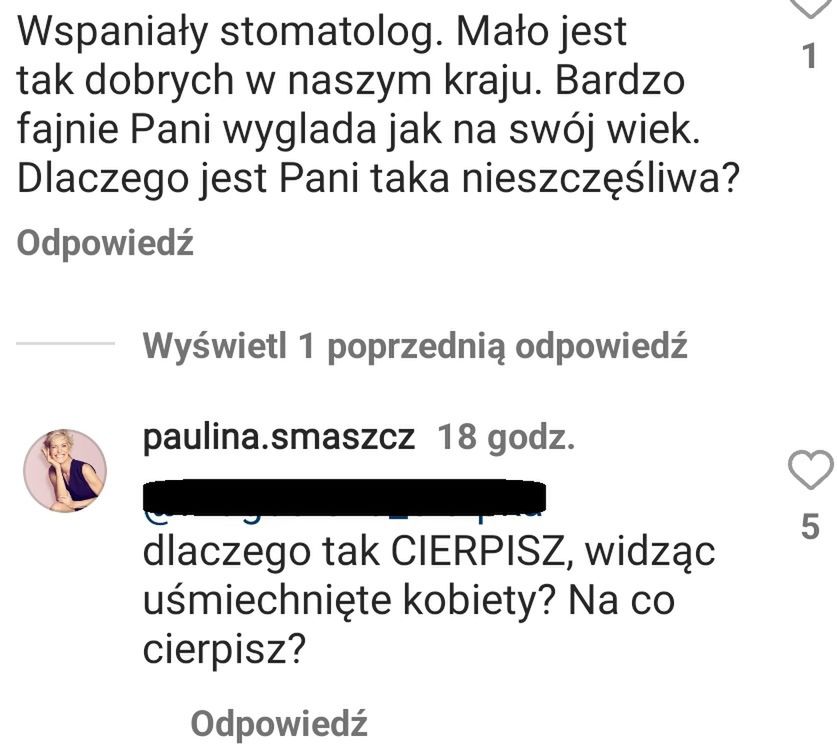View the 1 like count on top comment
Screen dimensions: 837x747
(810, 56)
